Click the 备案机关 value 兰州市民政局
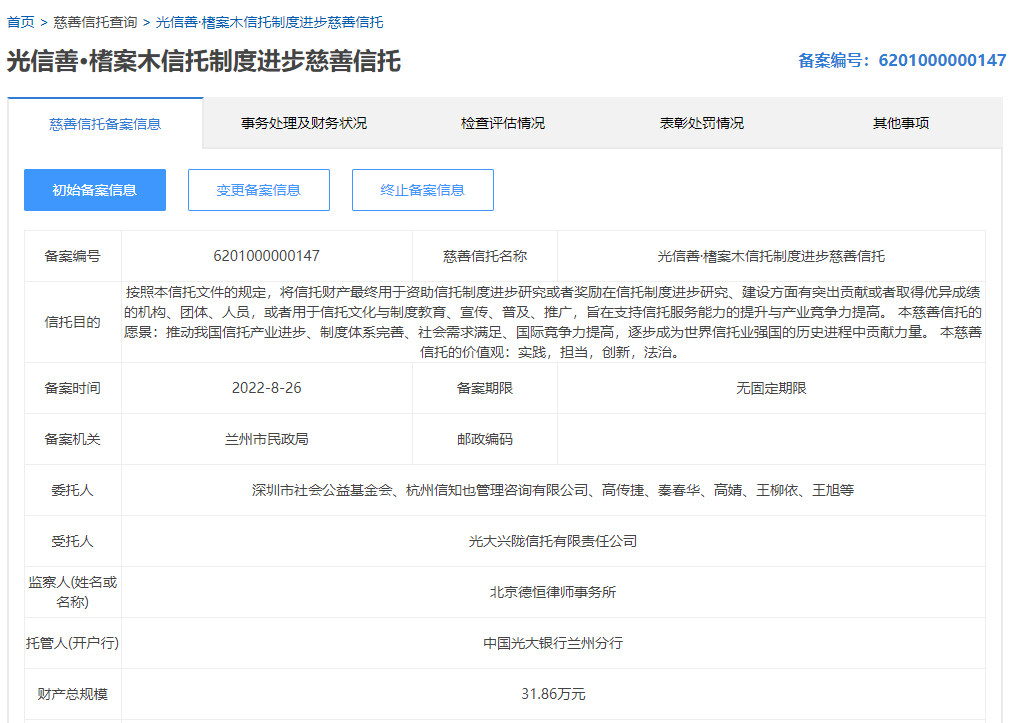The height and width of the screenshot is (723, 1016). click(266, 439)
